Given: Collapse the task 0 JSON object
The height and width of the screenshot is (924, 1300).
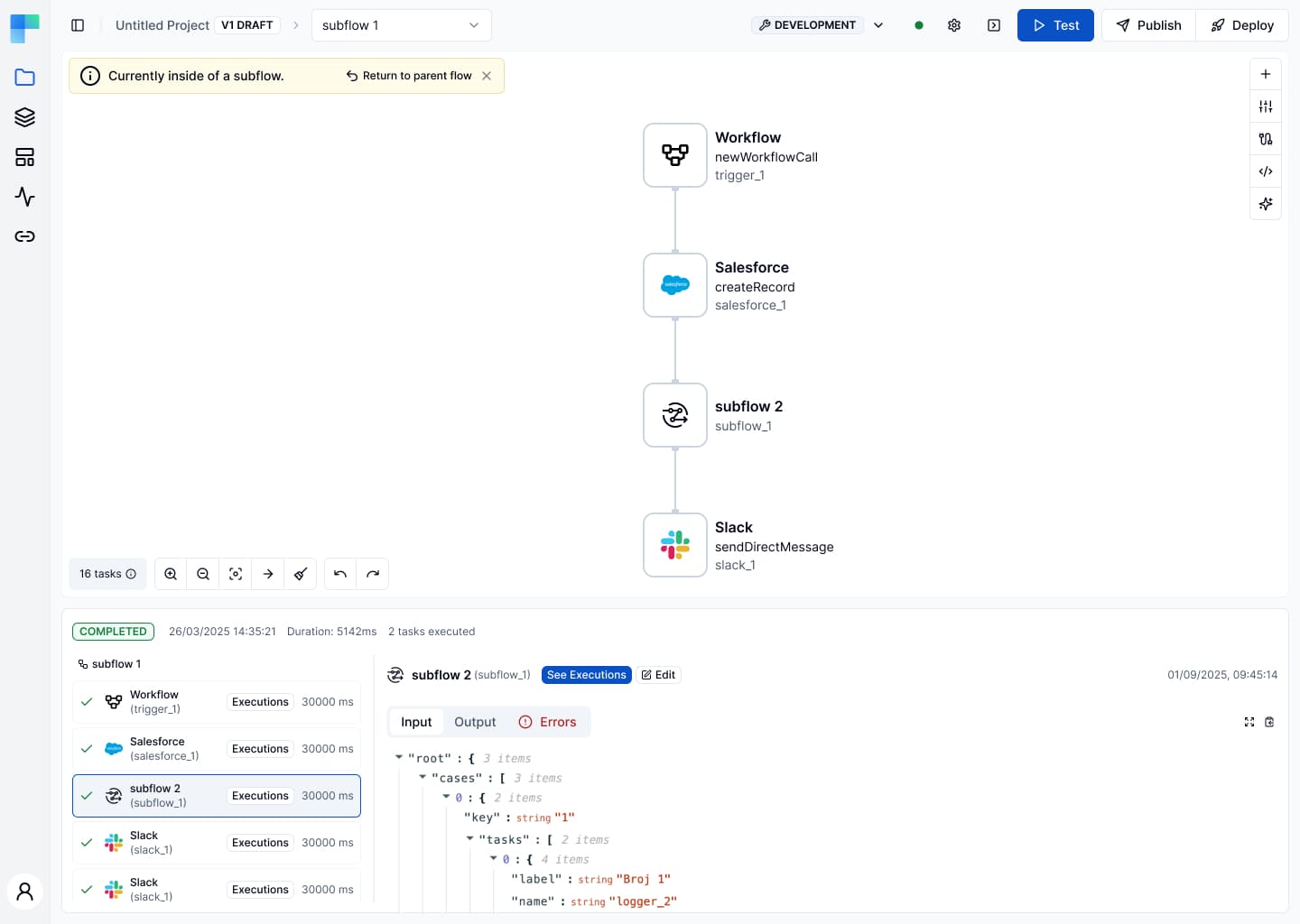Looking at the screenshot, I should coord(493,858).
